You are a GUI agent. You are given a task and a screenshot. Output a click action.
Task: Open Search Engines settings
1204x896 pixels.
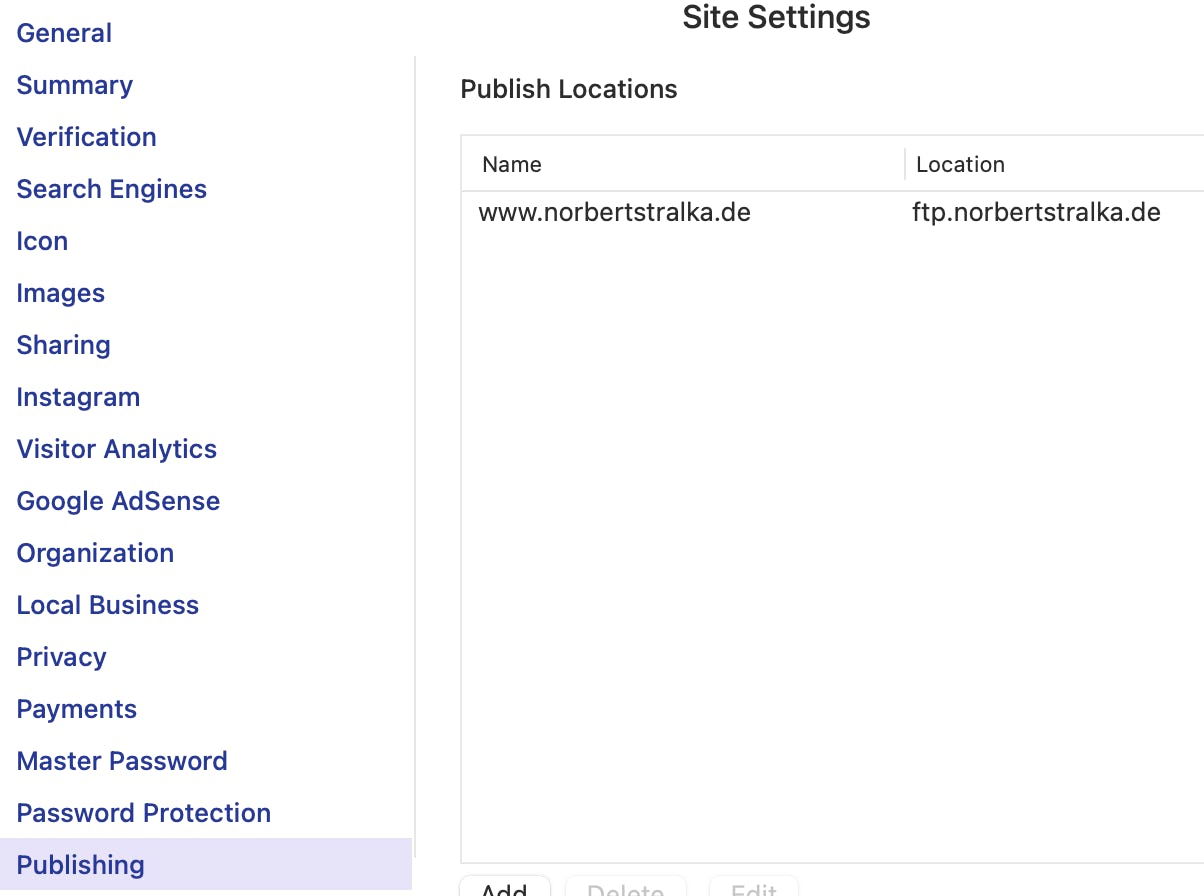click(112, 189)
